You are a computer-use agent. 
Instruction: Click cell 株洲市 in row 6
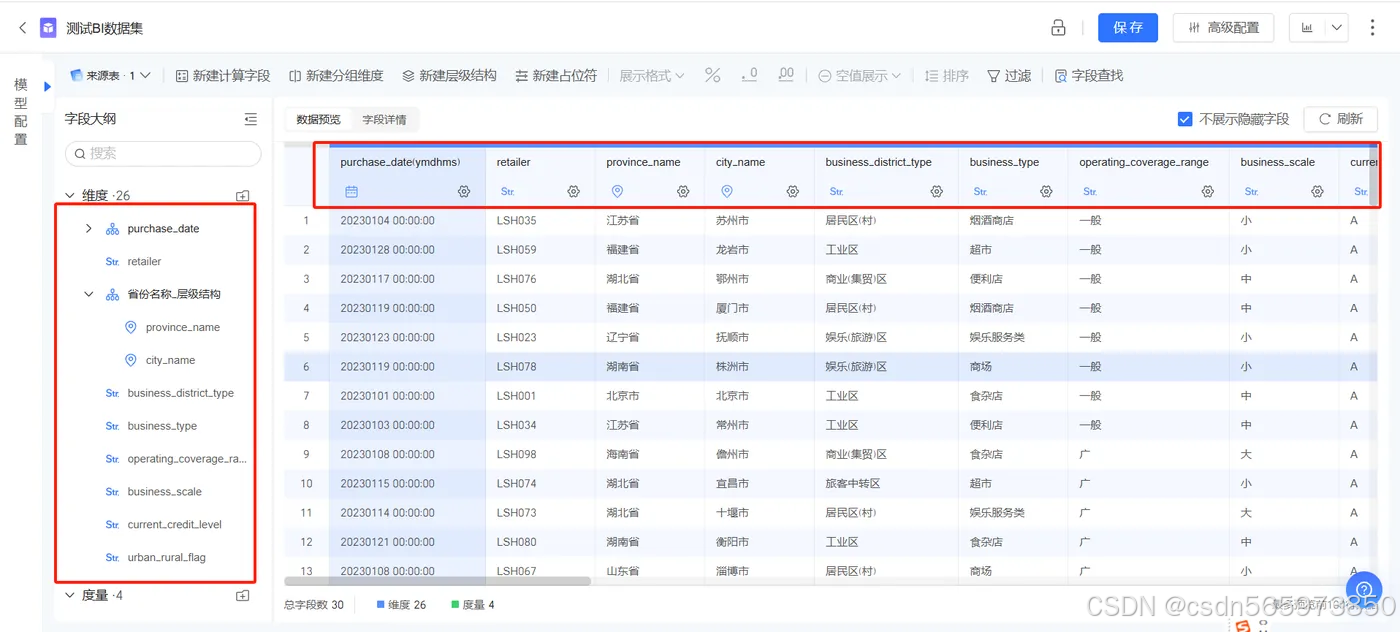point(732,367)
